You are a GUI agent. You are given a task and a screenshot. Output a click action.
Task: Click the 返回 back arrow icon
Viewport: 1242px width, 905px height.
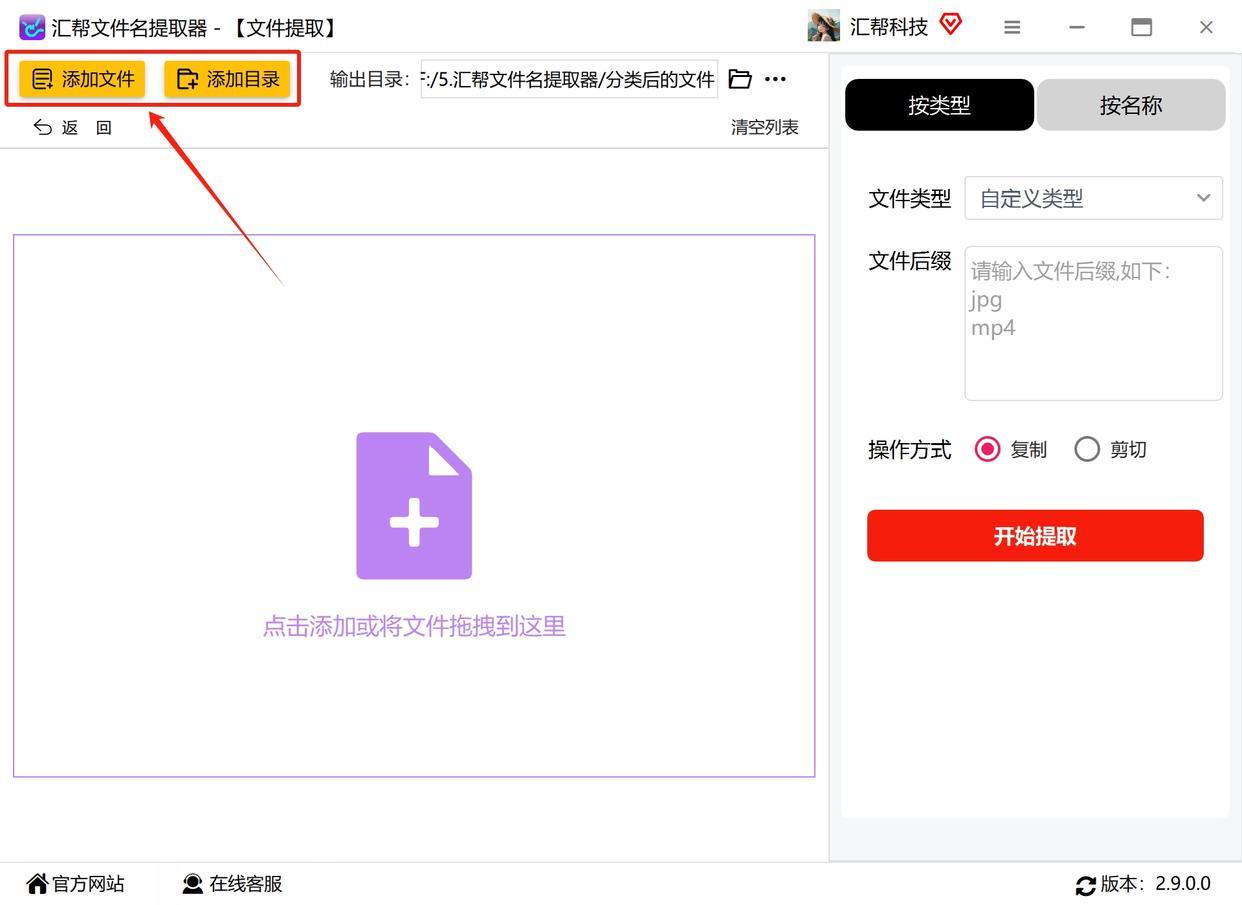coord(41,127)
